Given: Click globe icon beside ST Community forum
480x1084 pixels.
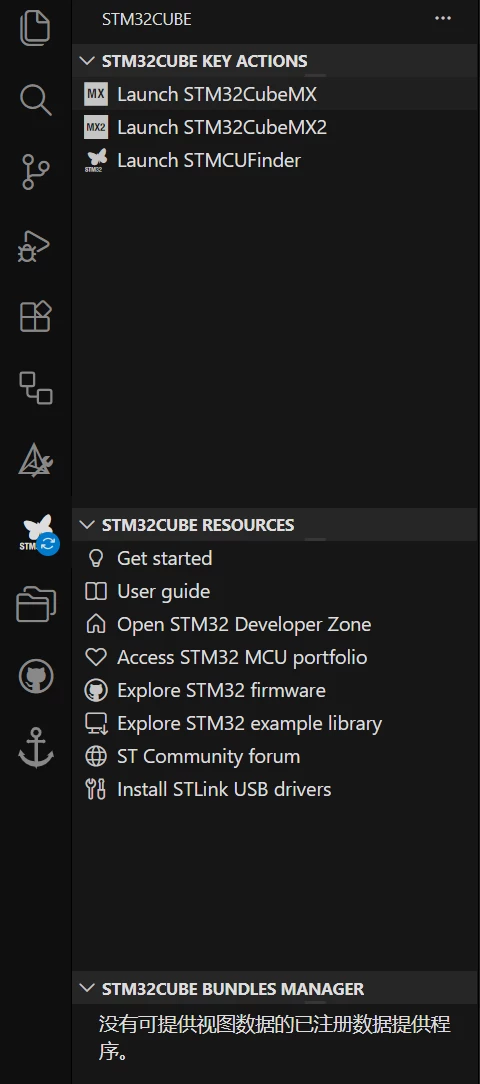Looking at the screenshot, I should pyautogui.click(x=95, y=756).
